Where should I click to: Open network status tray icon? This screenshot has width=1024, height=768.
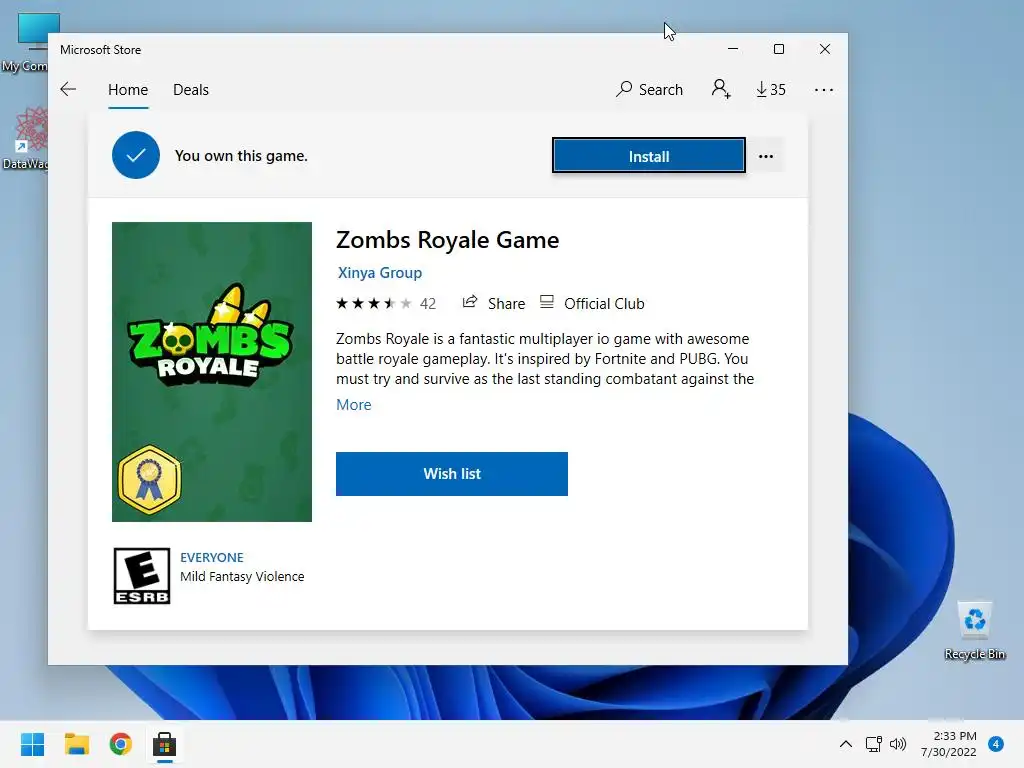click(x=873, y=744)
